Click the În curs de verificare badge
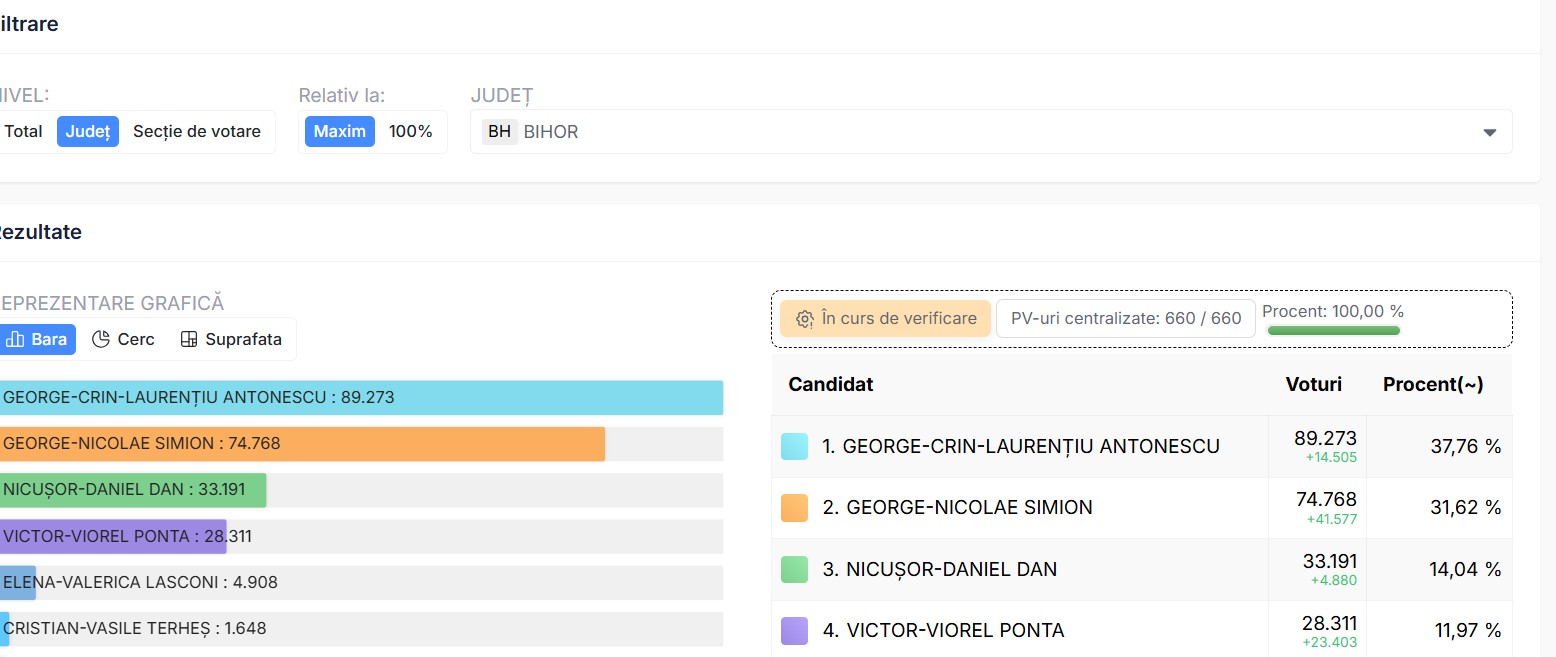Image resolution: width=1556 pixels, height=657 pixels. (885, 319)
